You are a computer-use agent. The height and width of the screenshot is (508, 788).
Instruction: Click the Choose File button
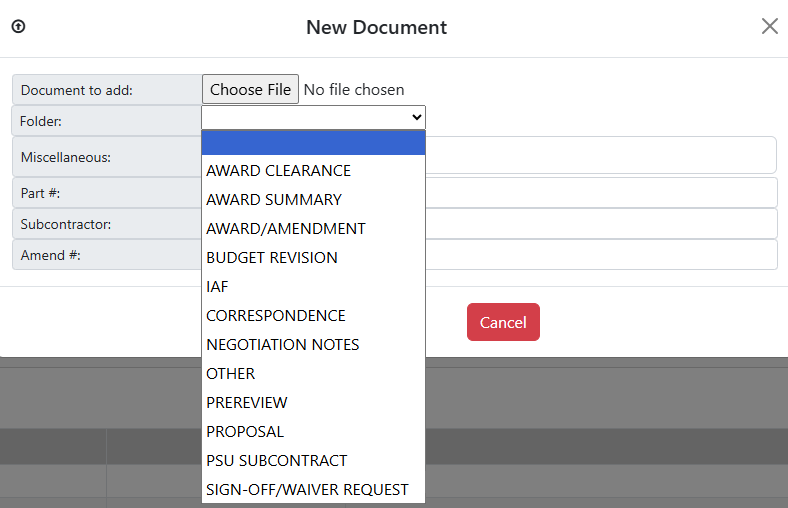pos(250,89)
